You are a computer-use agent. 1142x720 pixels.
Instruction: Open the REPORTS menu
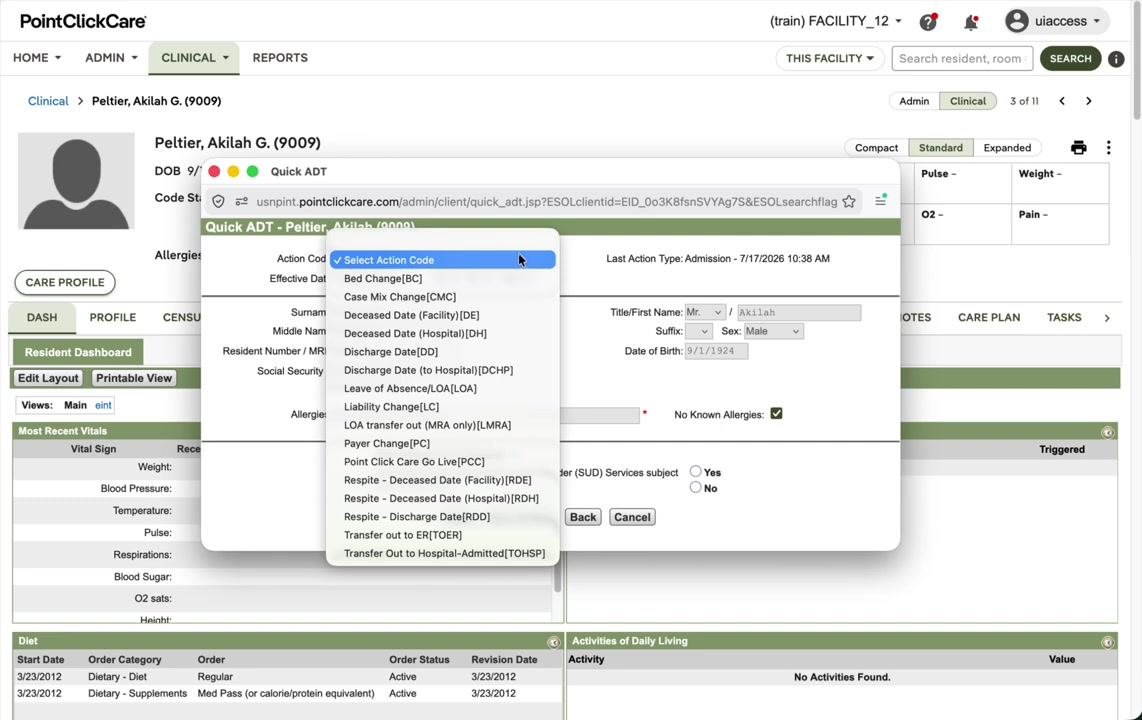pos(280,58)
